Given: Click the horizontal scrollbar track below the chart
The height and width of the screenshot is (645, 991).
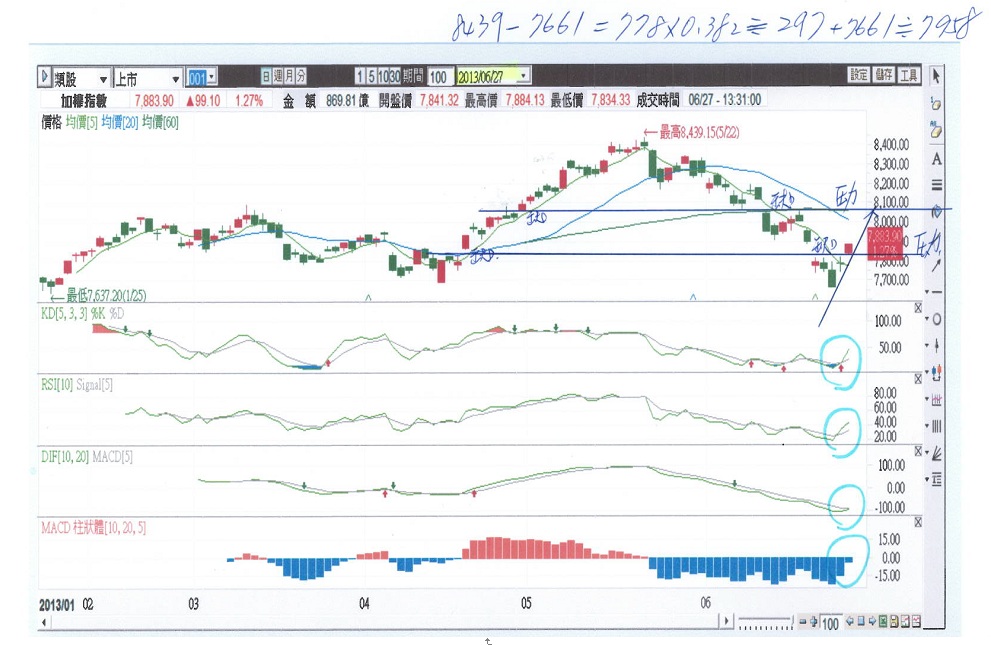Looking at the screenshot, I should coord(386,622).
